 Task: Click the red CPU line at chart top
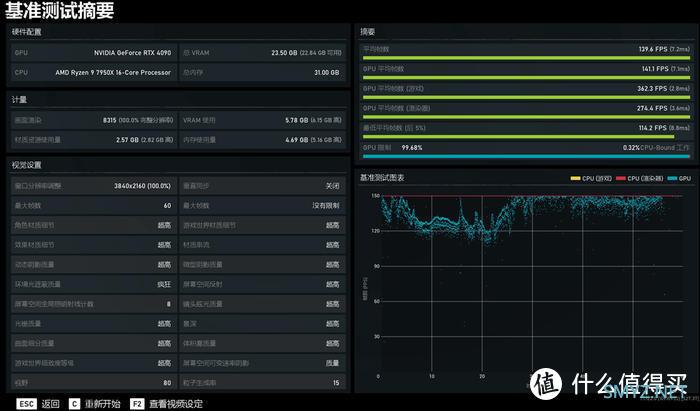[531, 196]
